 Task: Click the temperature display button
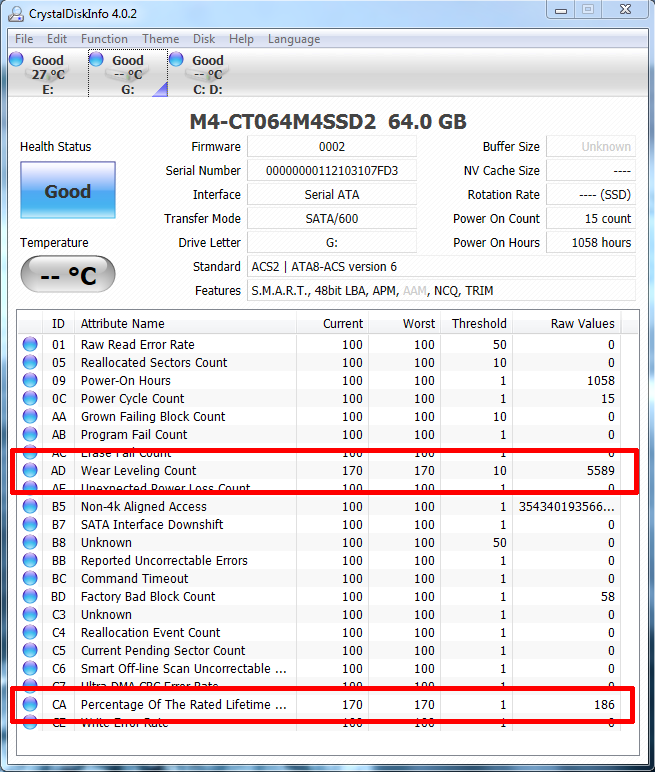coord(68,274)
